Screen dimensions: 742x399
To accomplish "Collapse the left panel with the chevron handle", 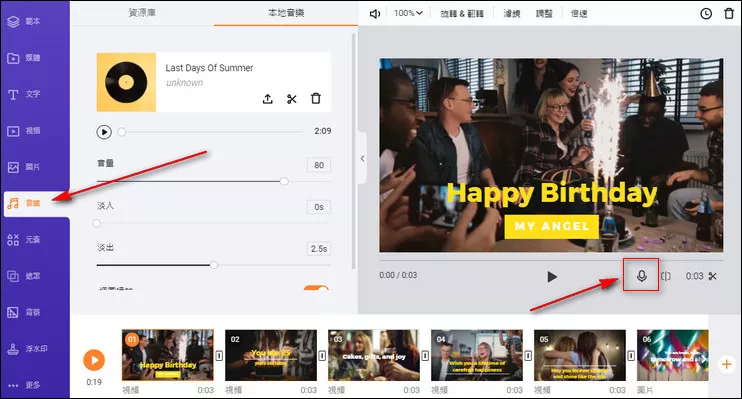I will pos(362,159).
